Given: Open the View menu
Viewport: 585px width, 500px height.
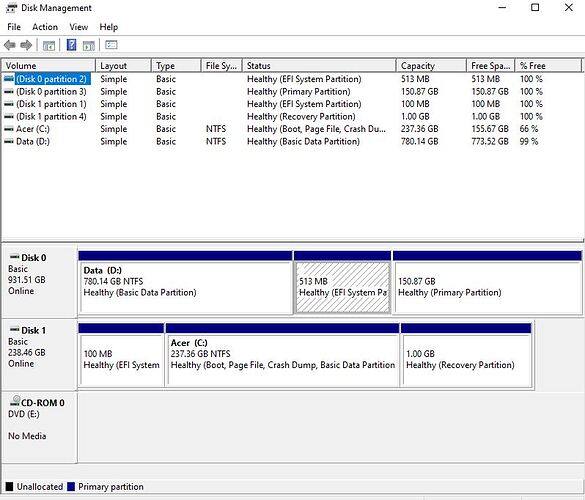Looking at the screenshot, I should 79,27.
